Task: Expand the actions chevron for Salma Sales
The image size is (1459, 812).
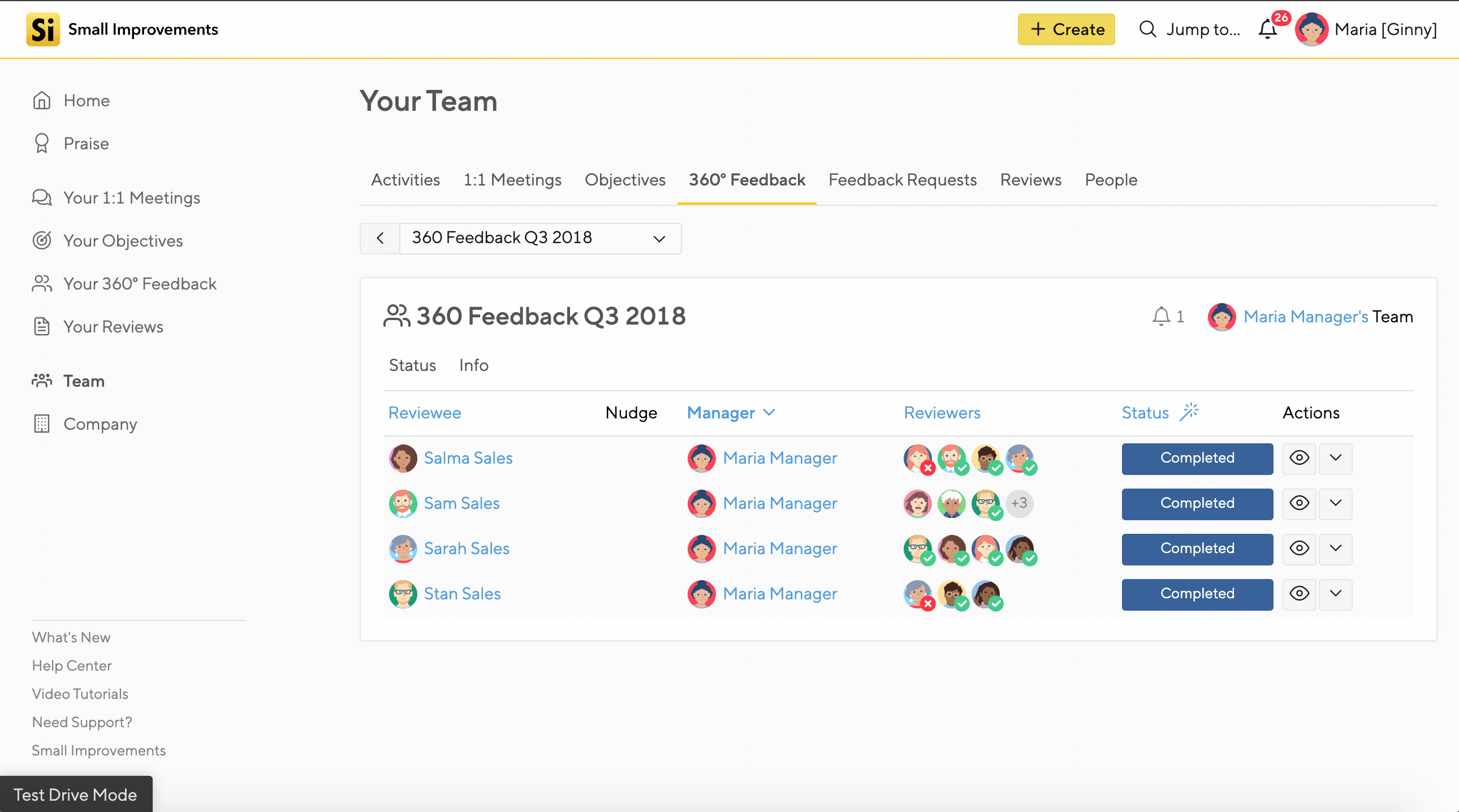Action: click(1336, 458)
